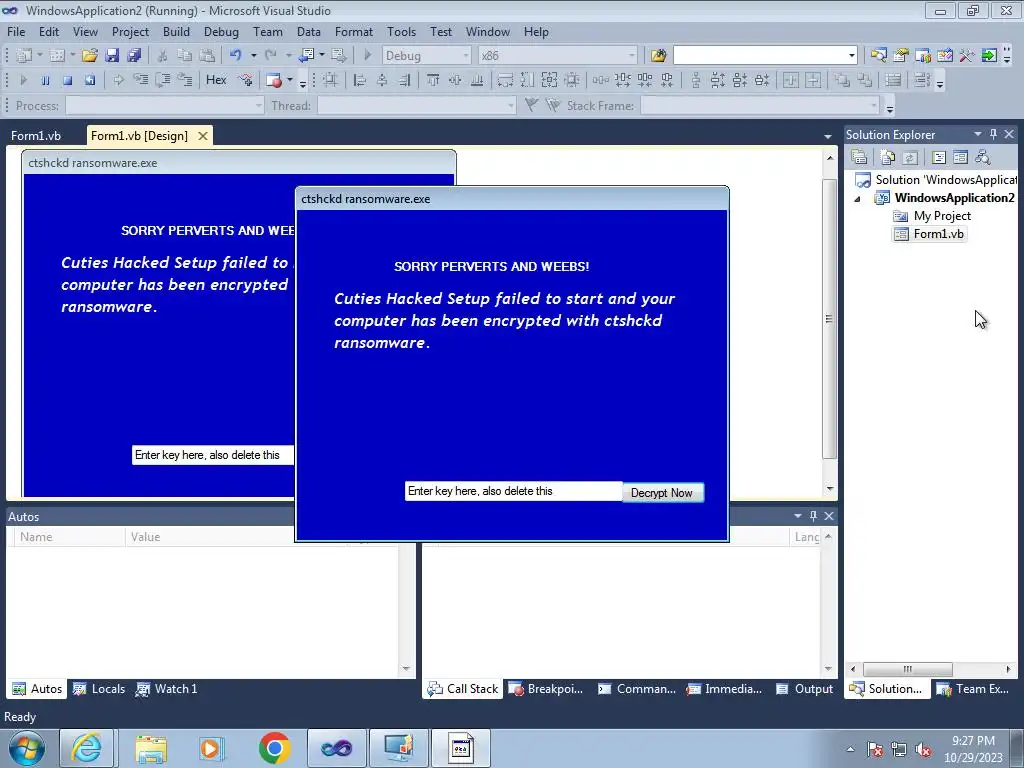Click the designer vertical scrollbar thumb

(829, 319)
